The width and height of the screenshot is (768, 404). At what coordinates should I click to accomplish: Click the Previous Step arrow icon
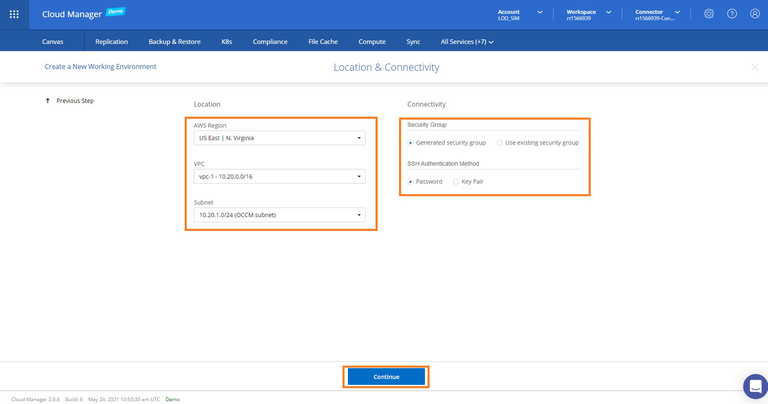tap(47, 101)
